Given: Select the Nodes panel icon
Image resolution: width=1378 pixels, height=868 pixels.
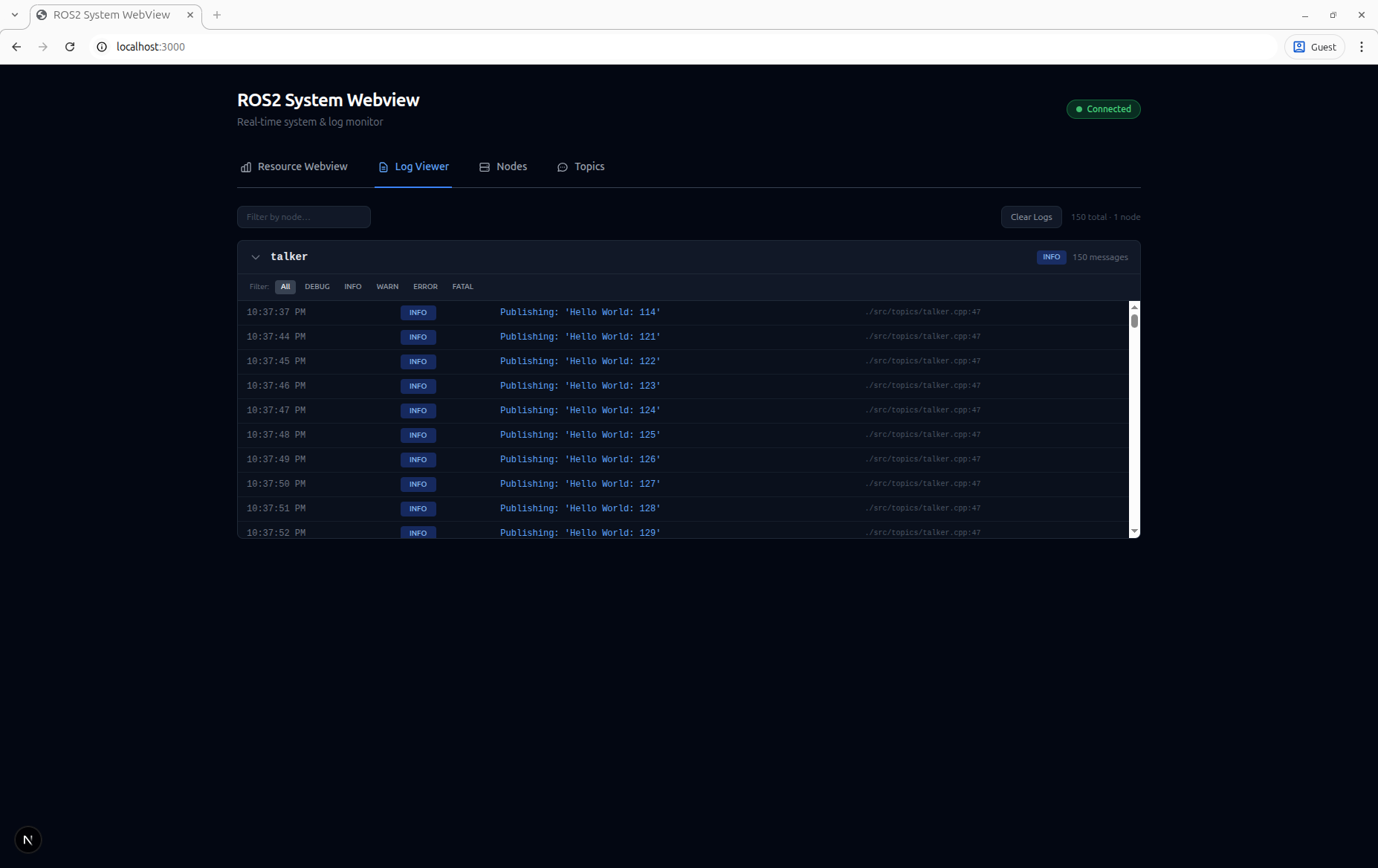Looking at the screenshot, I should tap(485, 166).
